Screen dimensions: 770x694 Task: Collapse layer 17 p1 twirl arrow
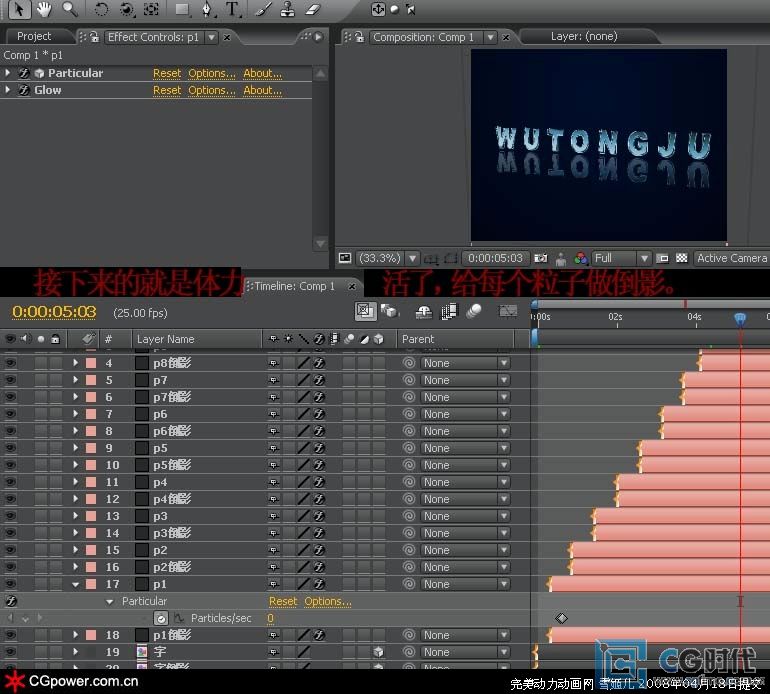click(x=75, y=584)
